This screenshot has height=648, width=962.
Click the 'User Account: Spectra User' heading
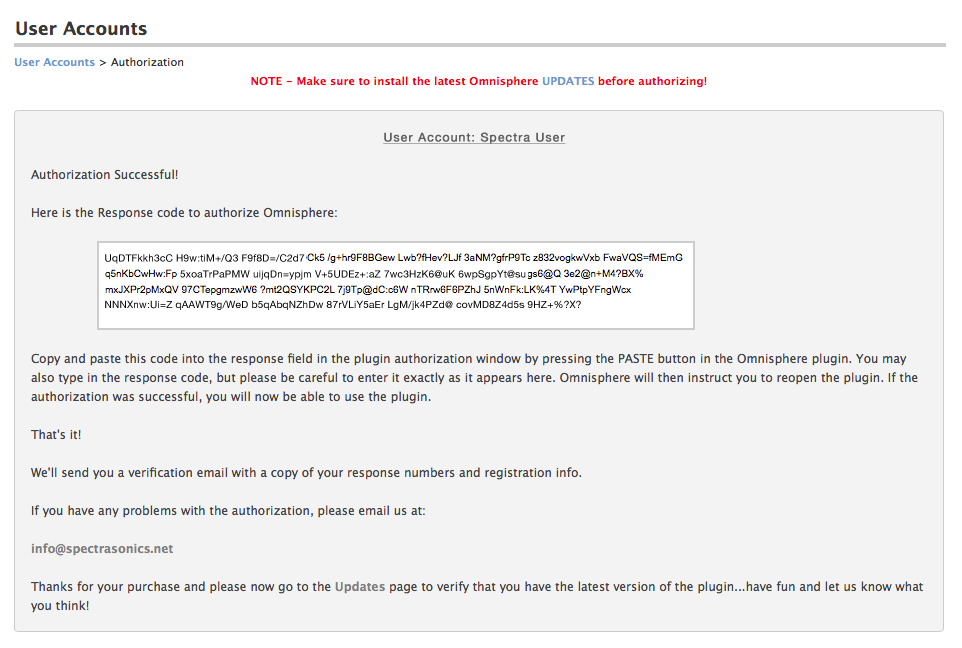474,137
